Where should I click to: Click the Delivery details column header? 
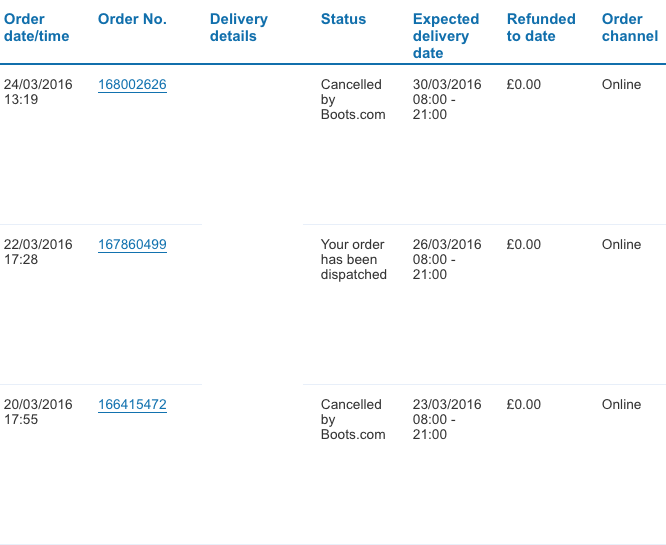pyautogui.click(x=239, y=27)
